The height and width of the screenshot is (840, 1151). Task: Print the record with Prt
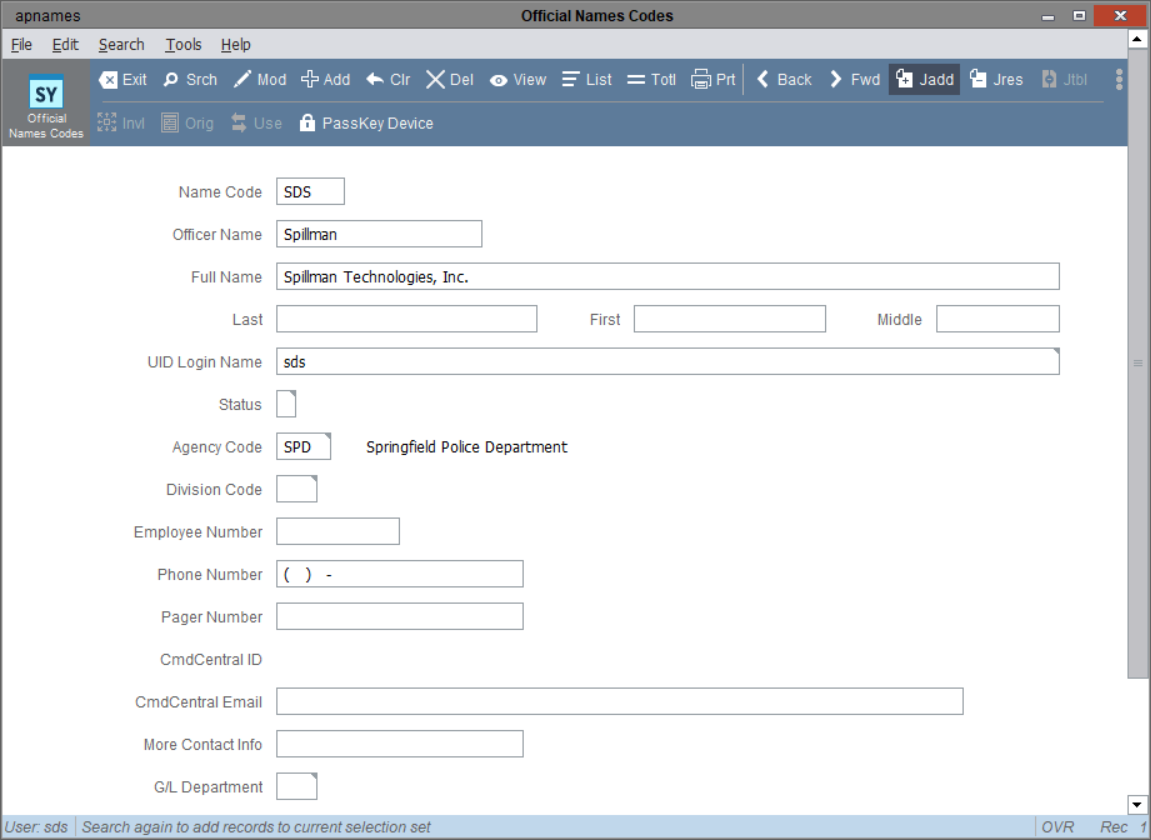[713, 79]
